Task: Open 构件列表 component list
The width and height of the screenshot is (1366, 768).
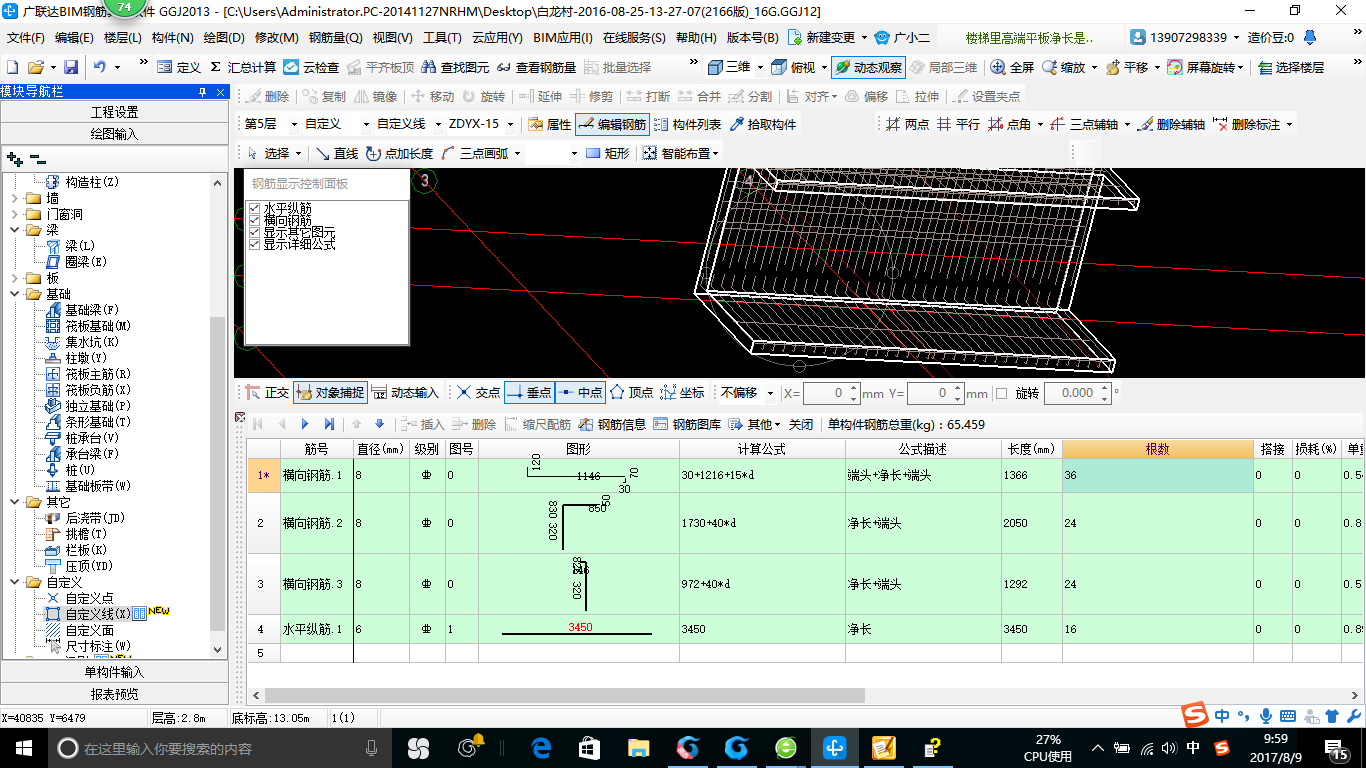Action: (x=687, y=125)
